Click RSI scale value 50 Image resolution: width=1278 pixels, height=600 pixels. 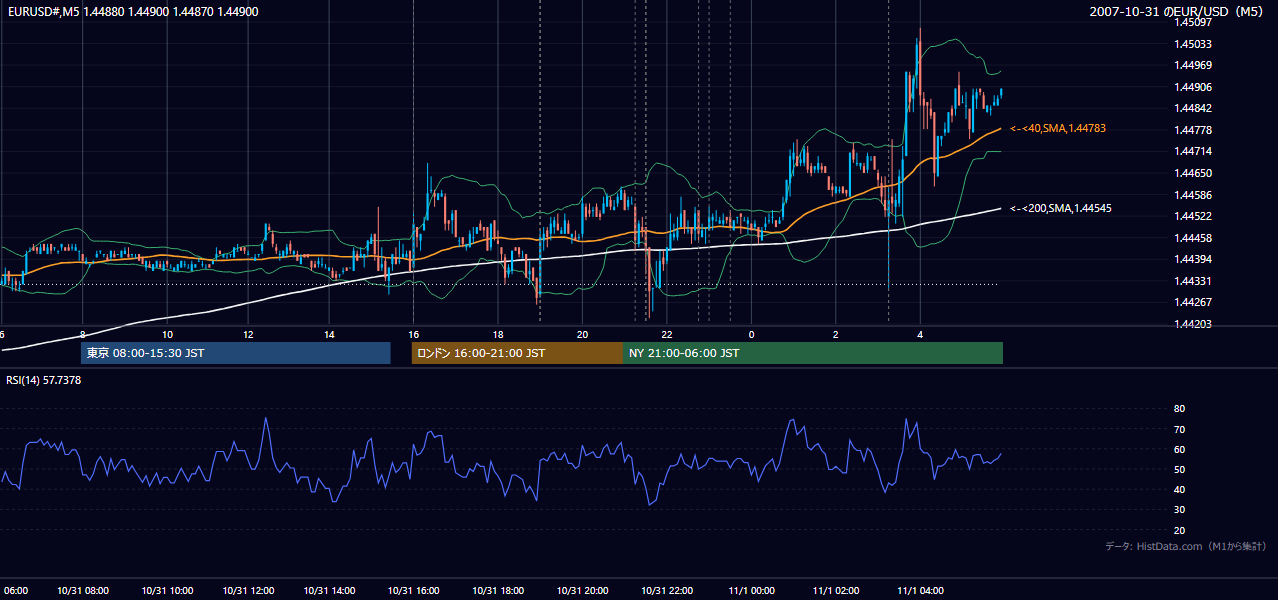(x=1179, y=469)
